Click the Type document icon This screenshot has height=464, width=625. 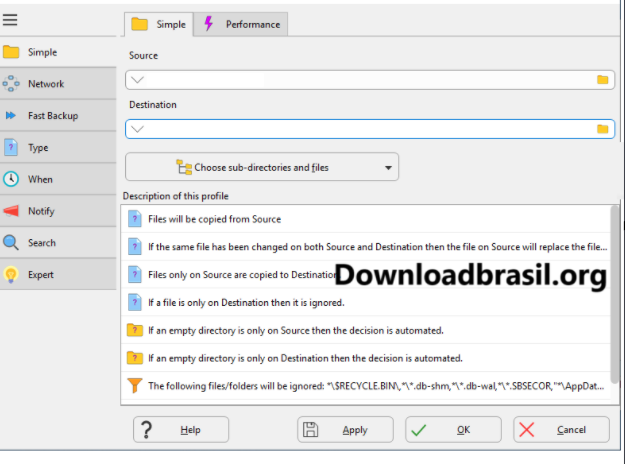point(11,147)
